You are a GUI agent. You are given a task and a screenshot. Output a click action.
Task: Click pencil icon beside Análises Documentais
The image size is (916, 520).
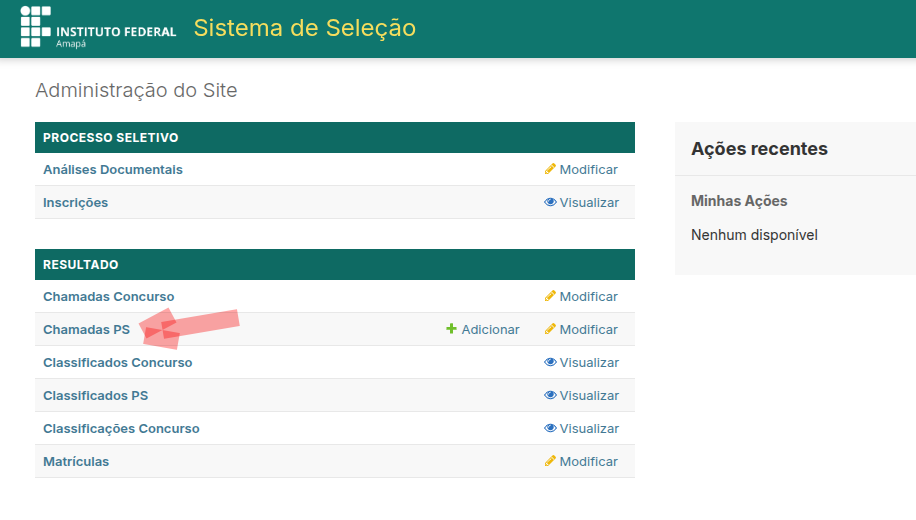click(550, 169)
